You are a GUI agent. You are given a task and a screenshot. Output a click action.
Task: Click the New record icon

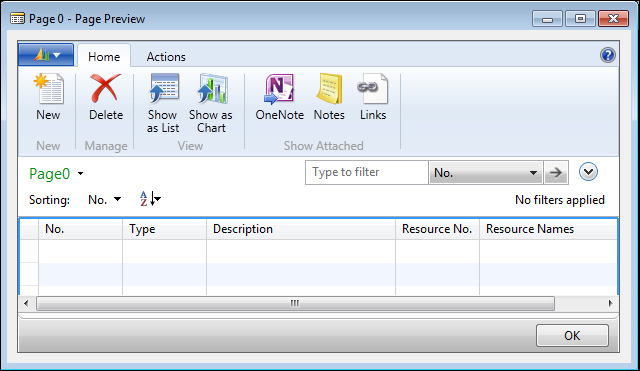coord(49,89)
